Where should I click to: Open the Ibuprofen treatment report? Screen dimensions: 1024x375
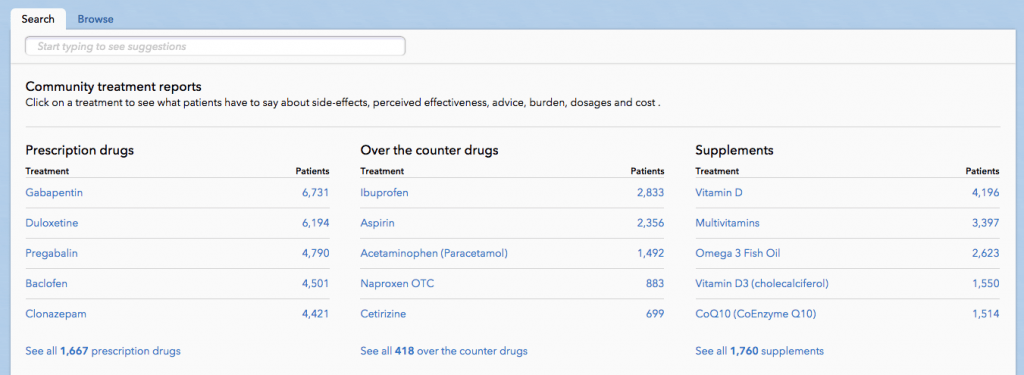[x=385, y=193]
